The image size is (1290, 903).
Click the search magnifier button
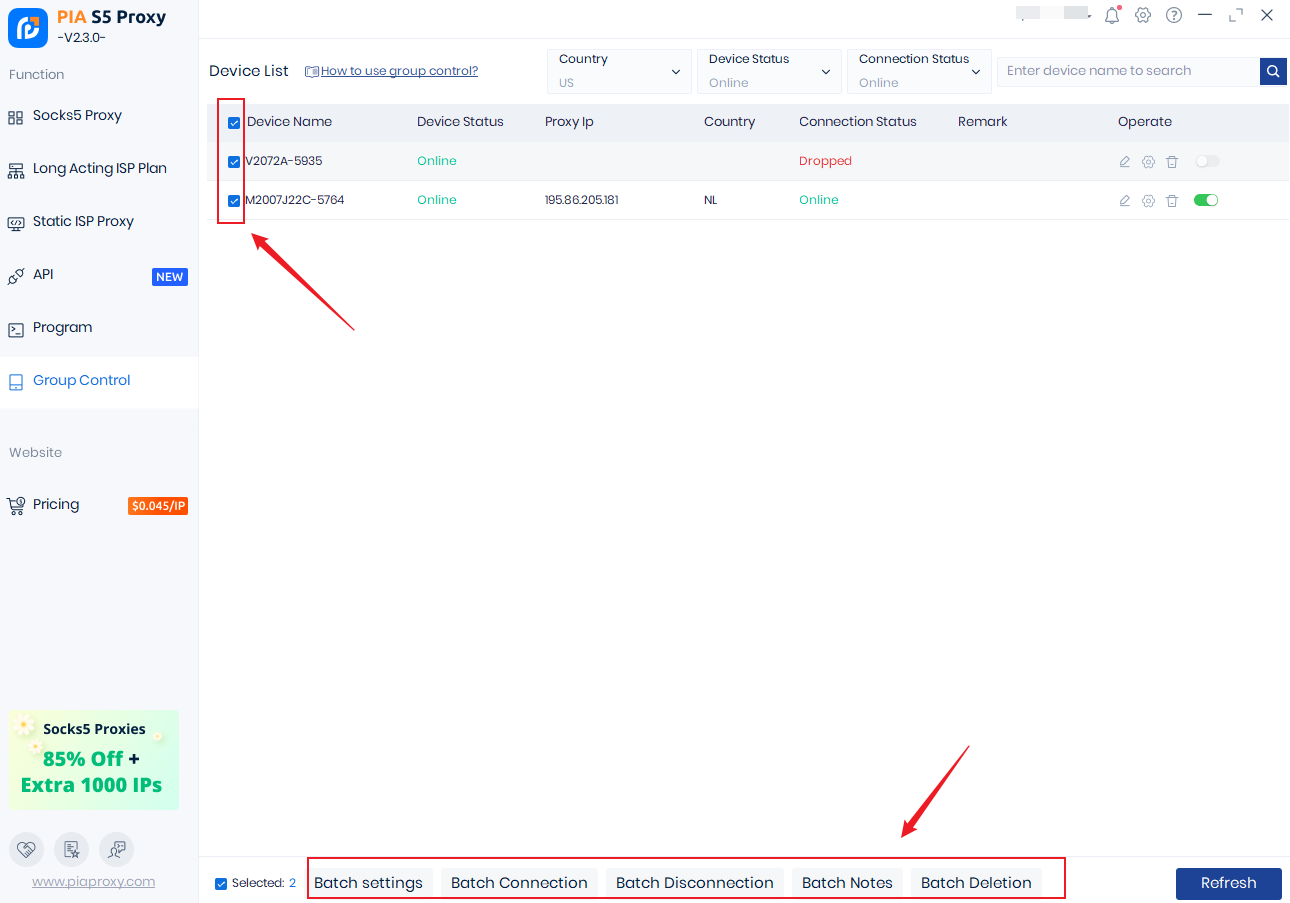click(x=1273, y=71)
